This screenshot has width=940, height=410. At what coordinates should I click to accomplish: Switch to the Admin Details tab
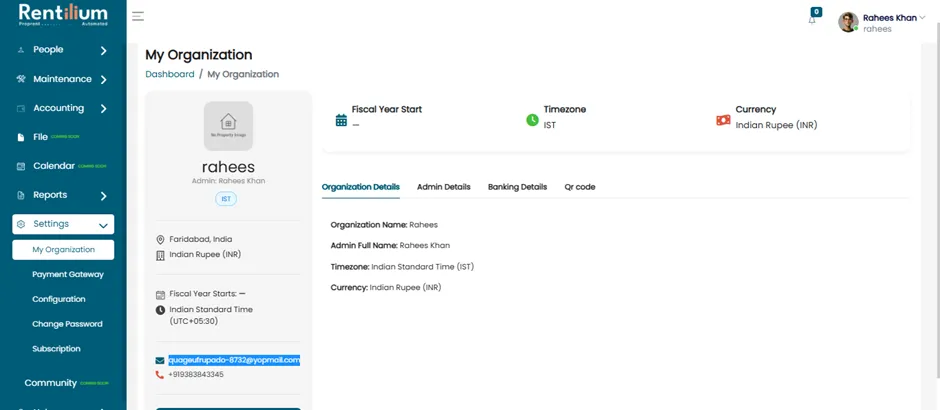(x=444, y=187)
